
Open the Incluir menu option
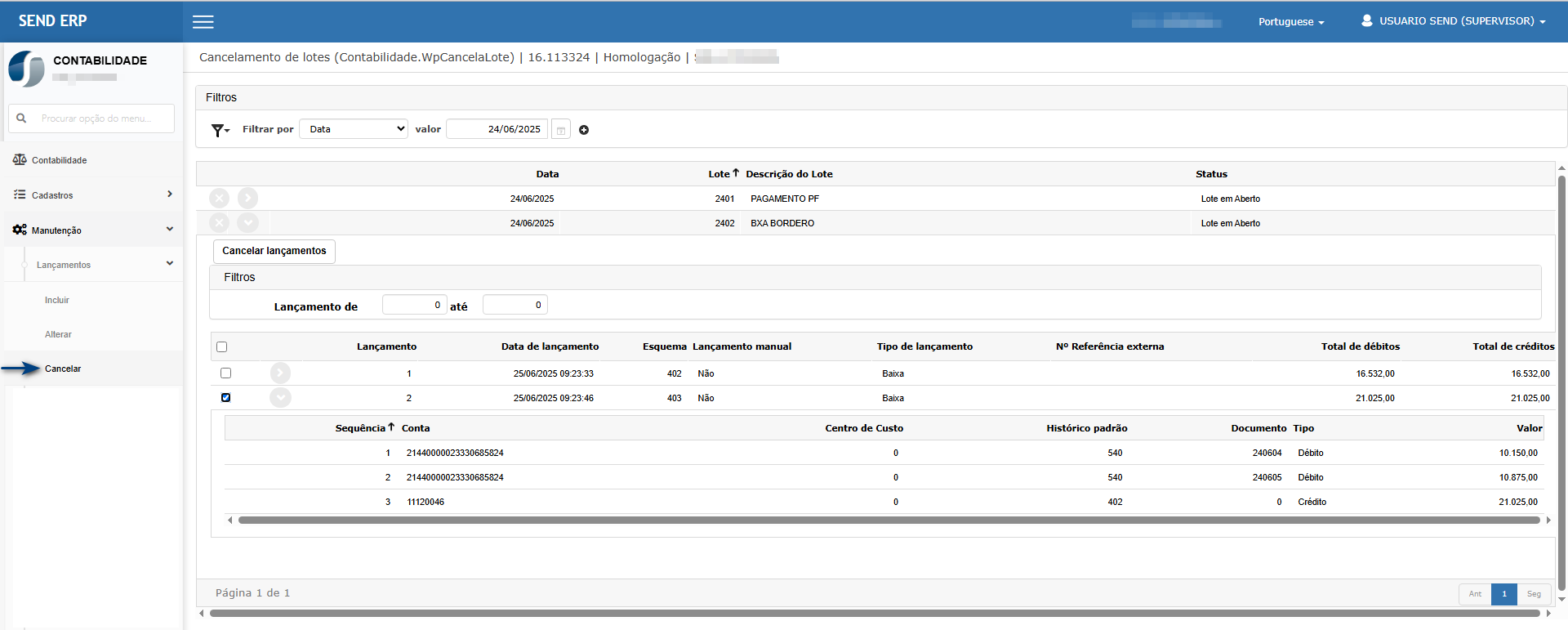pos(57,300)
